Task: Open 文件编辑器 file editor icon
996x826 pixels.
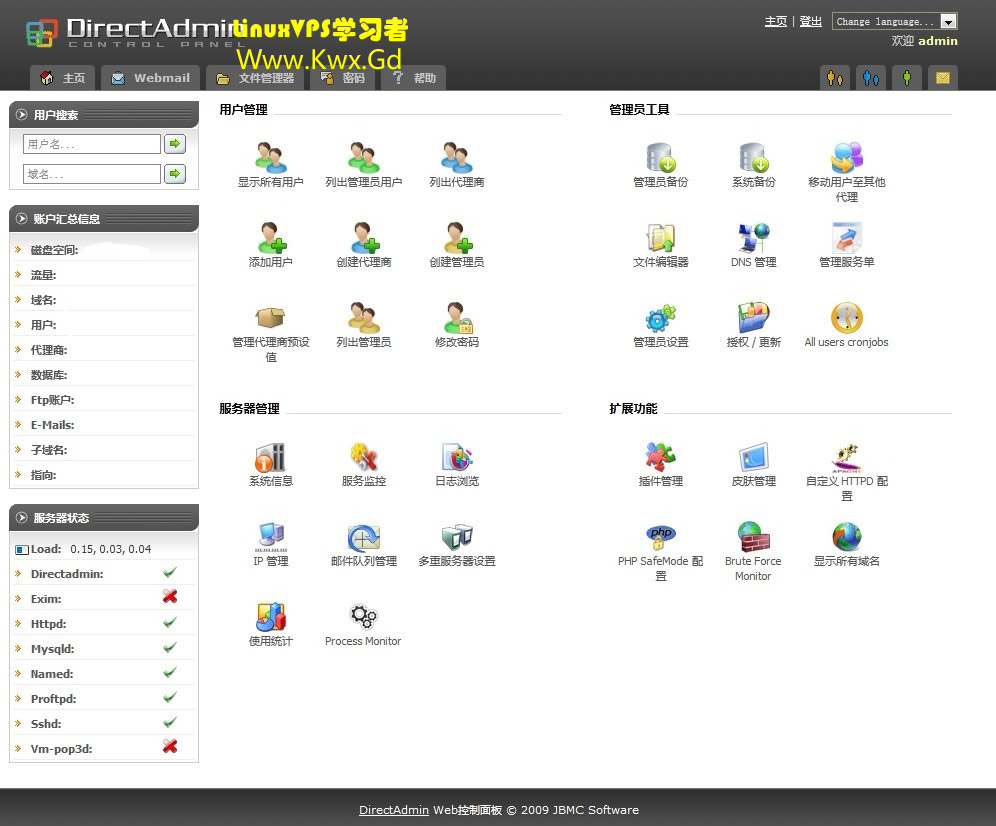Action: pos(661,237)
